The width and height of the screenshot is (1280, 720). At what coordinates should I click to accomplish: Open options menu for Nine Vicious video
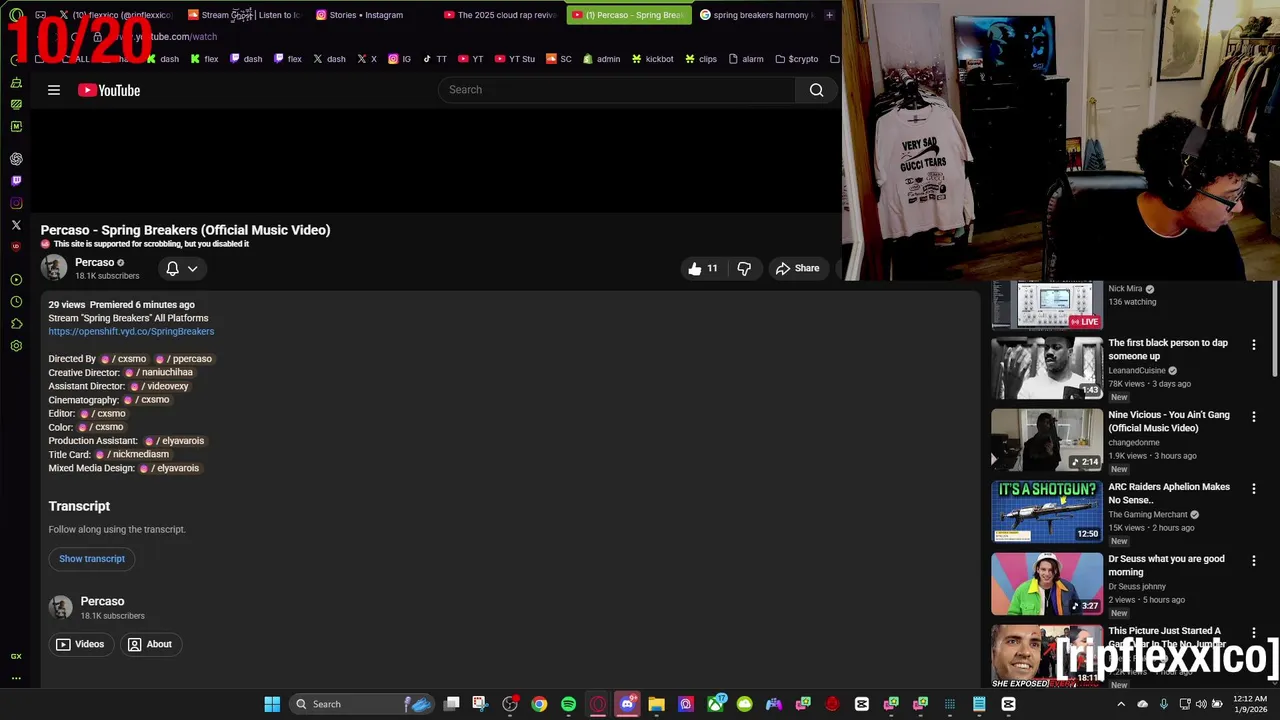point(1253,416)
